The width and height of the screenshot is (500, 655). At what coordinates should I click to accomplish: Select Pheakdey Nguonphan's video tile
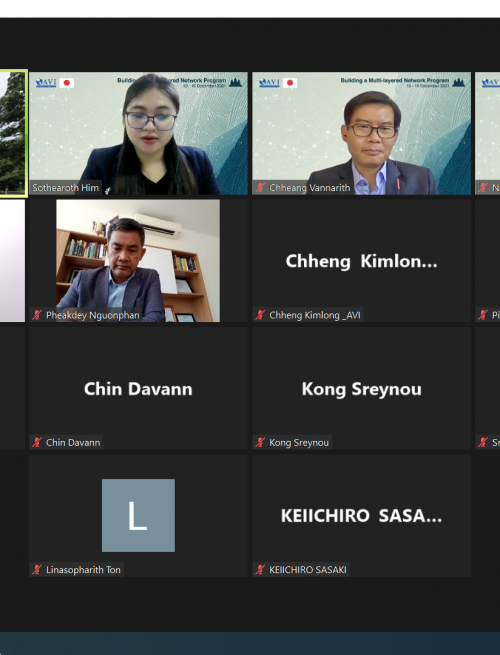pyautogui.click(x=138, y=261)
